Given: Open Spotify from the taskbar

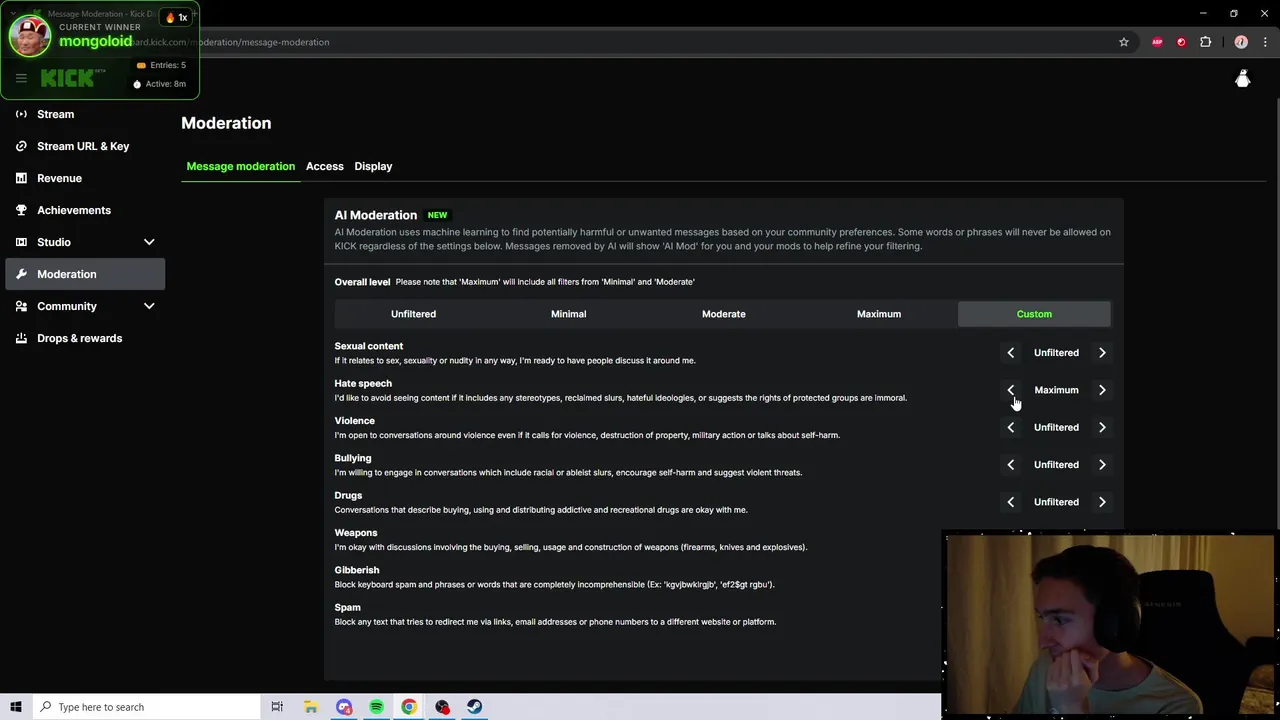Looking at the screenshot, I should click(x=376, y=707).
